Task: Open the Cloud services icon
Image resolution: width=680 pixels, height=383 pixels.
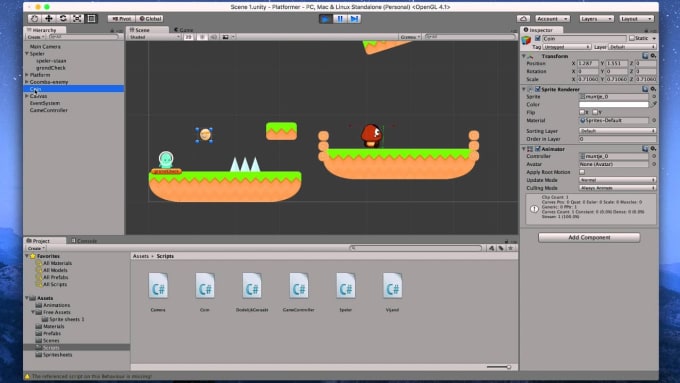Action: click(523, 19)
